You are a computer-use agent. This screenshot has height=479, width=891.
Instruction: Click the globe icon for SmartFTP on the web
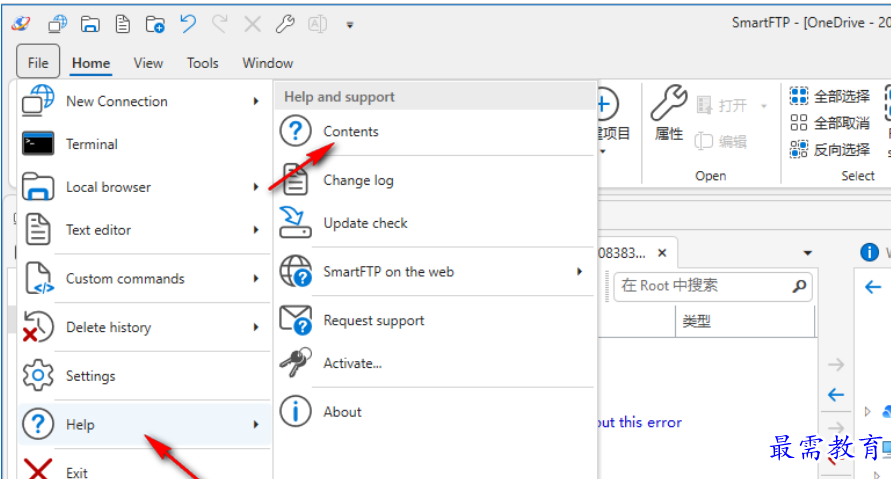click(295, 271)
